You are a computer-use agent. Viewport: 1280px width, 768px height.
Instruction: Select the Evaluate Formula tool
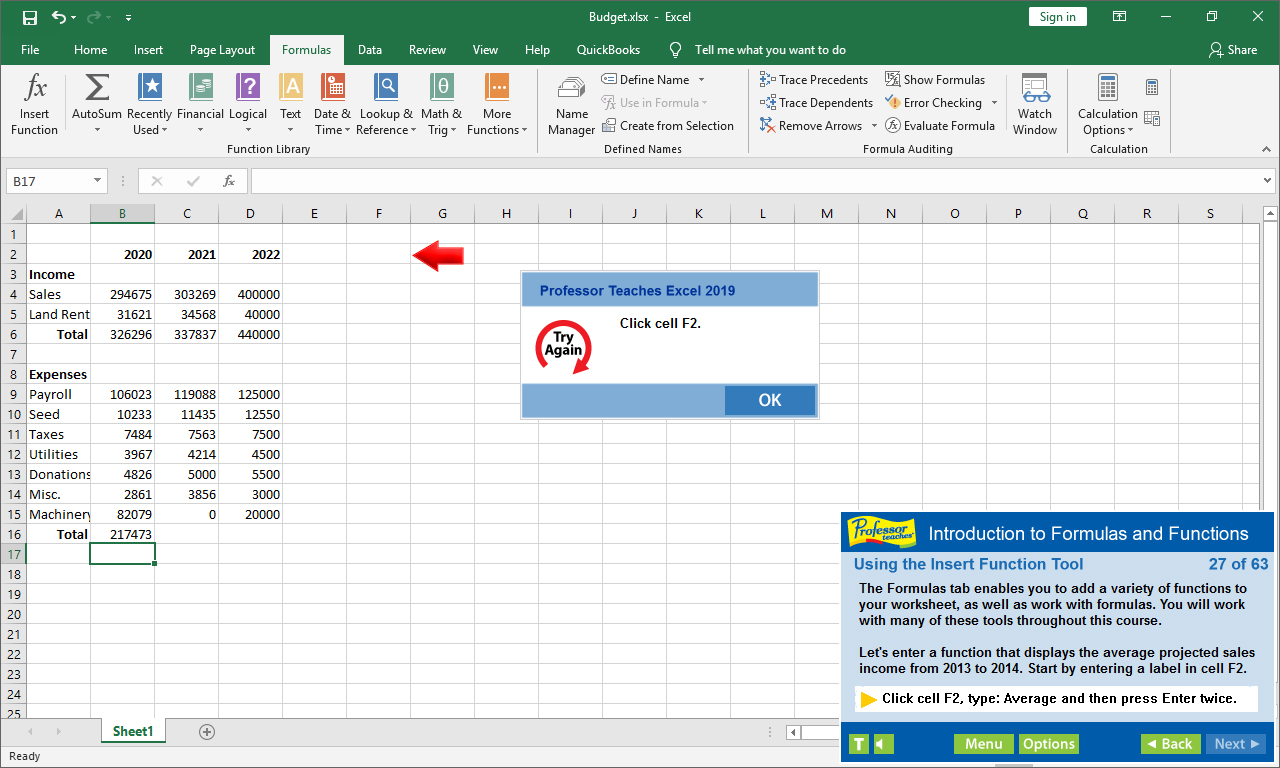coord(939,125)
